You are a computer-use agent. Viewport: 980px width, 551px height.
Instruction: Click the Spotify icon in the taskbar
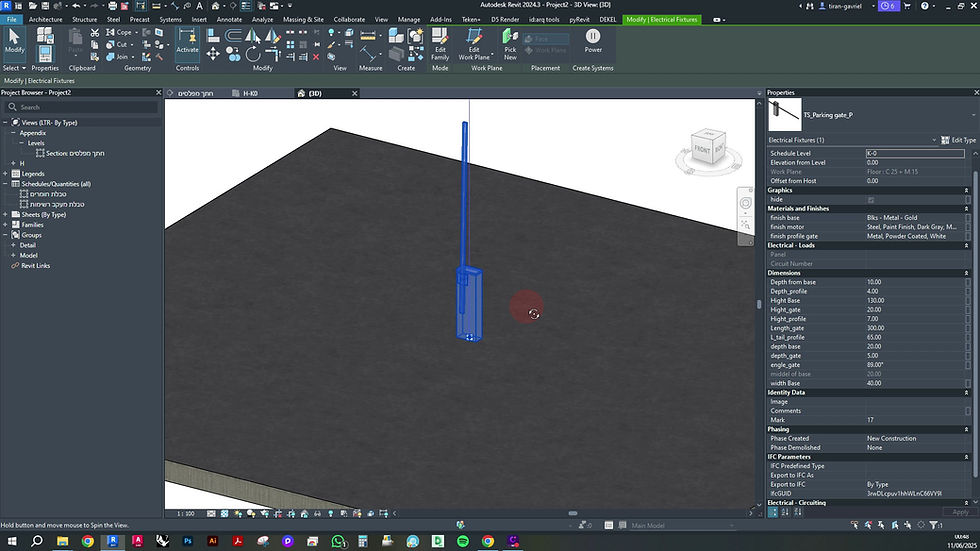point(463,541)
